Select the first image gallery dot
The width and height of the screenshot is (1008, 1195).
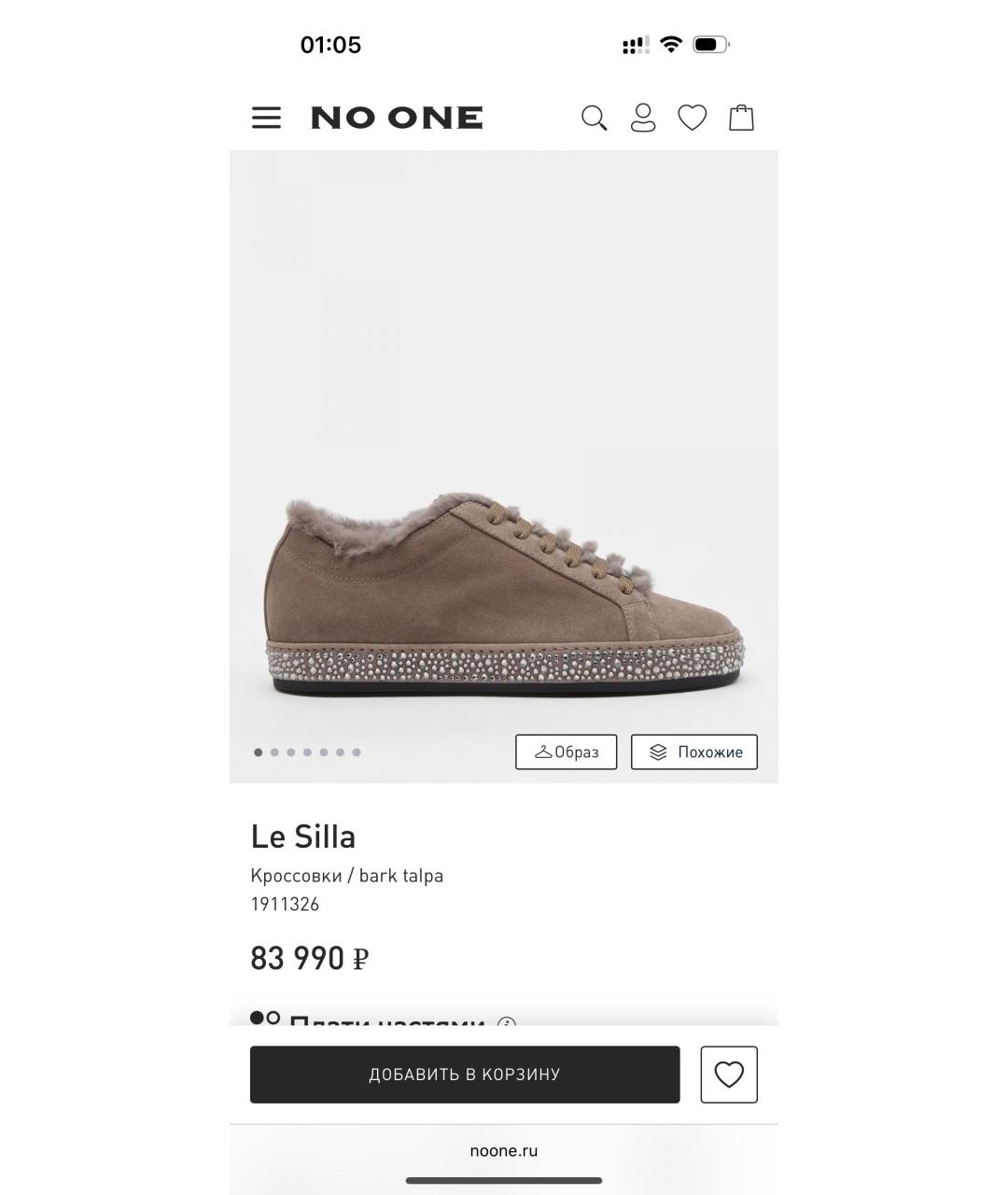(259, 752)
